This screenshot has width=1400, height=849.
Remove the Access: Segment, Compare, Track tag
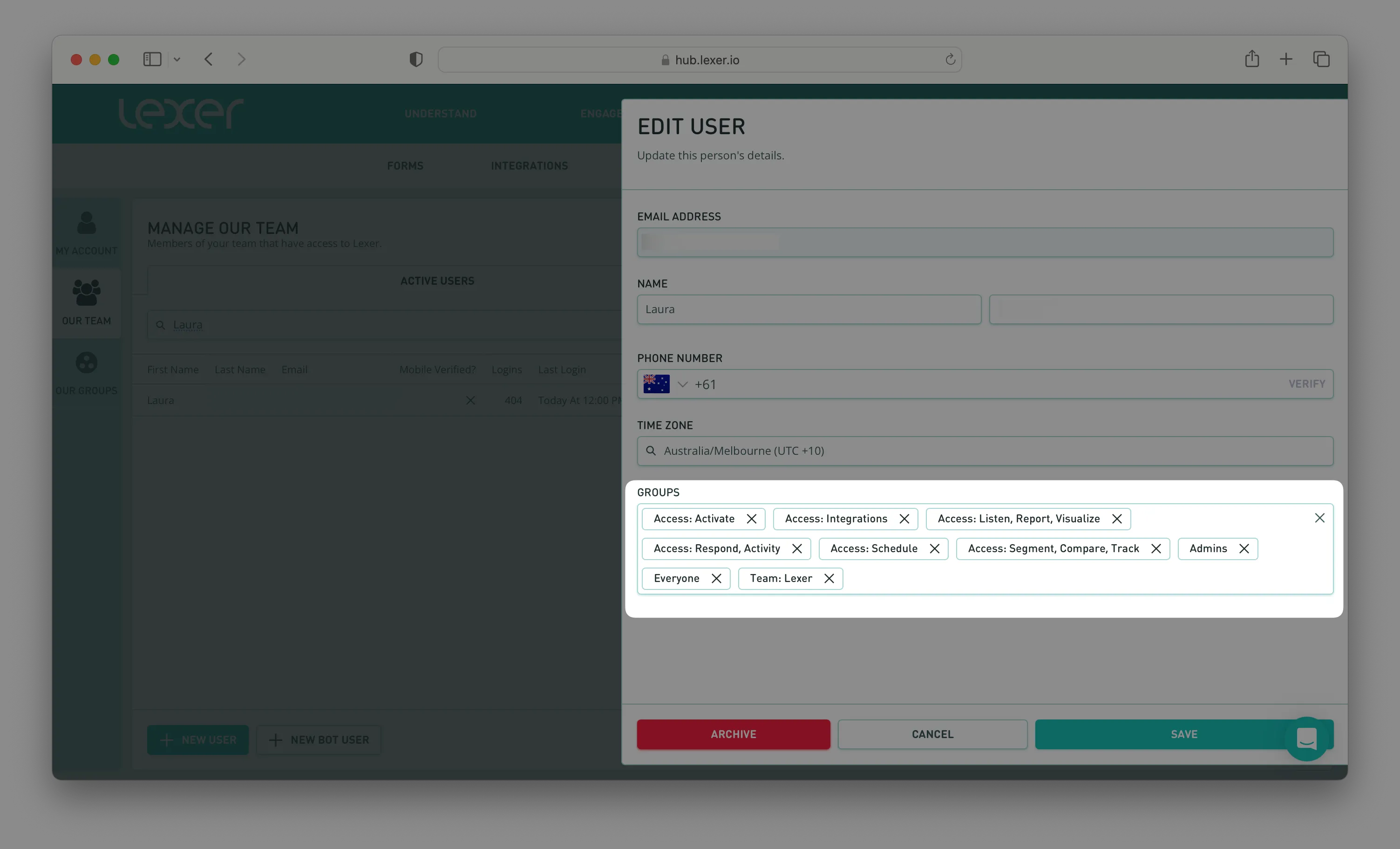click(1155, 548)
